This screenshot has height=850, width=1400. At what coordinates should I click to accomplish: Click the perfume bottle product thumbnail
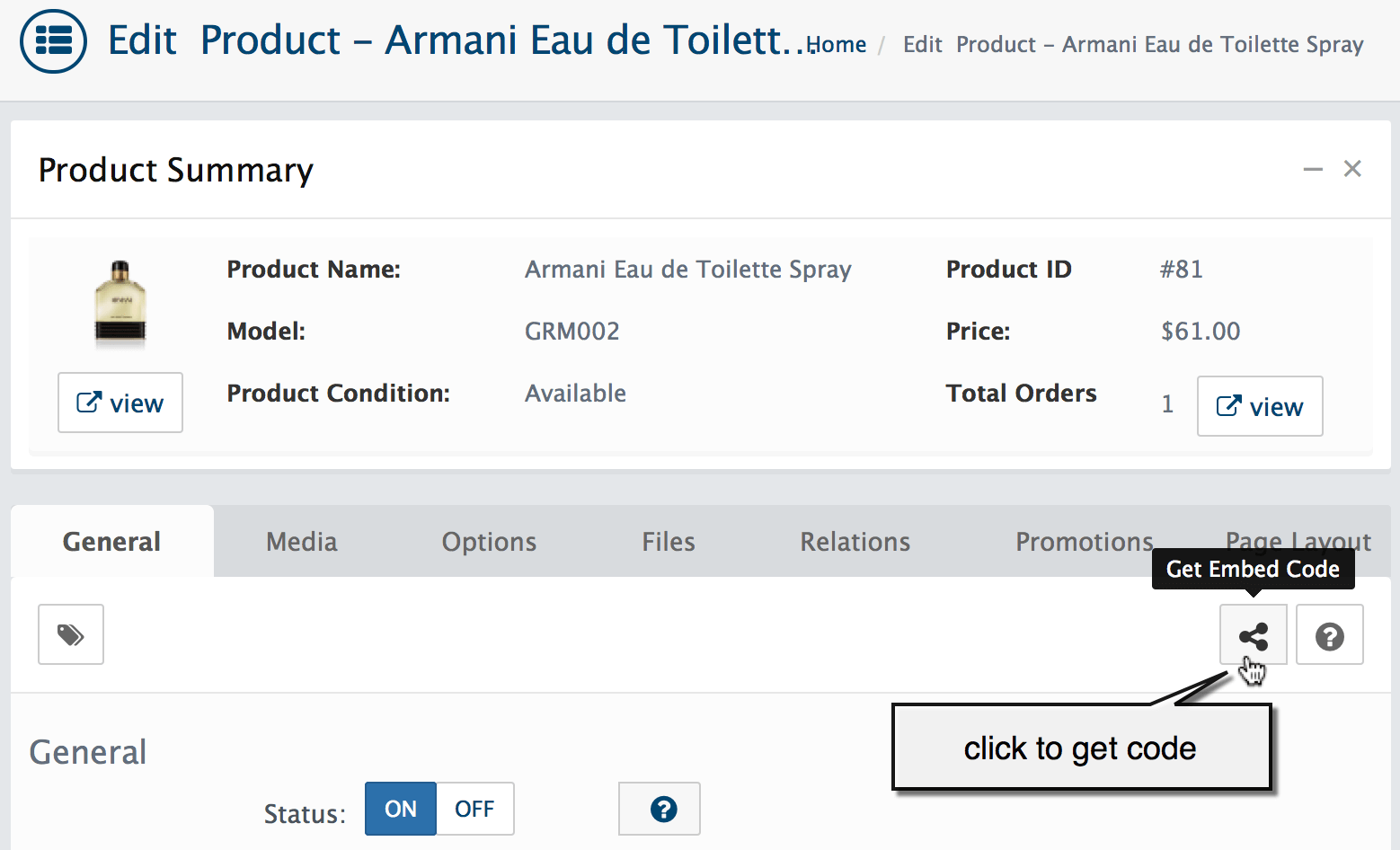point(120,304)
